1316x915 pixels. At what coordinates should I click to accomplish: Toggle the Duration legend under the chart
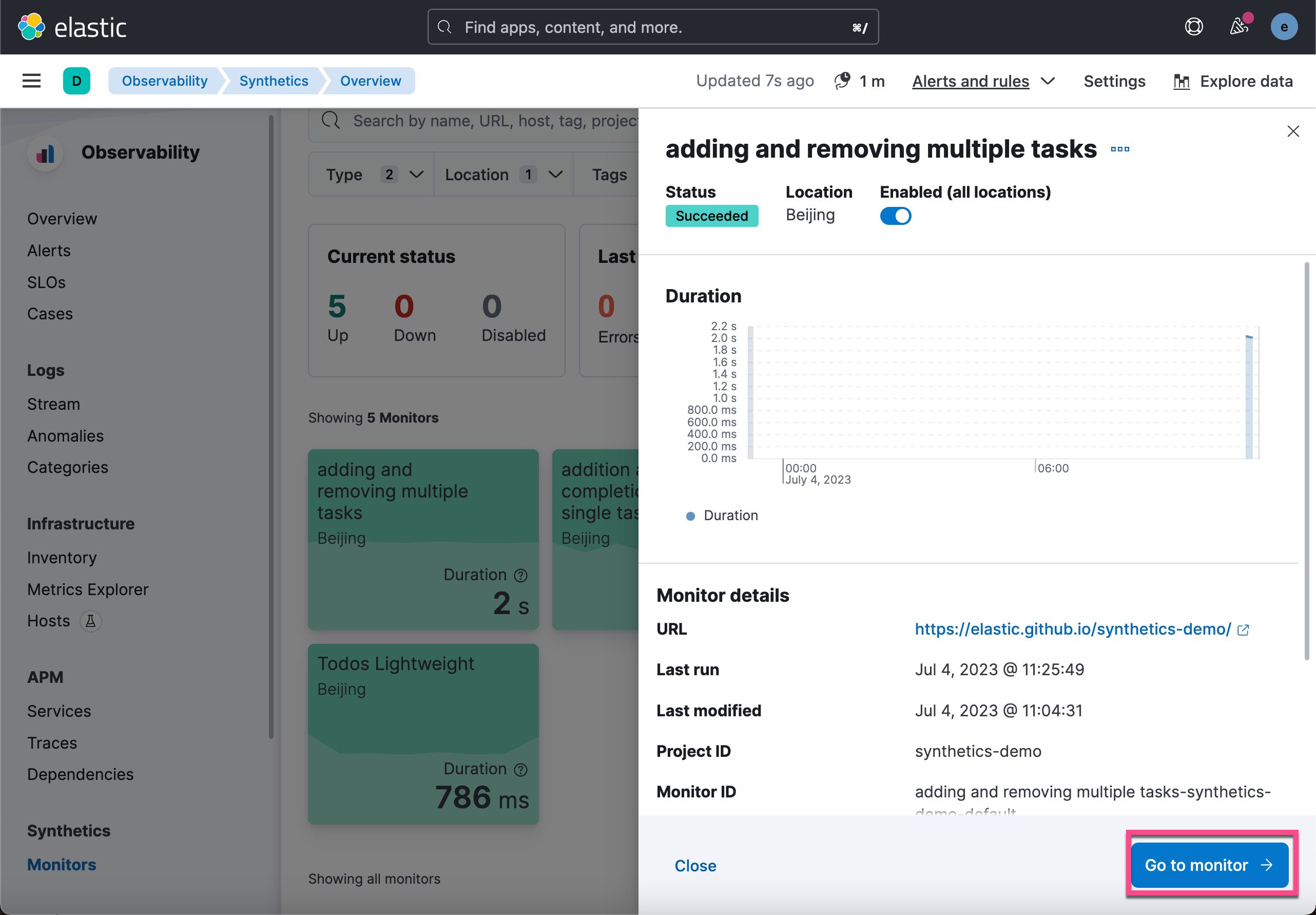[722, 516]
